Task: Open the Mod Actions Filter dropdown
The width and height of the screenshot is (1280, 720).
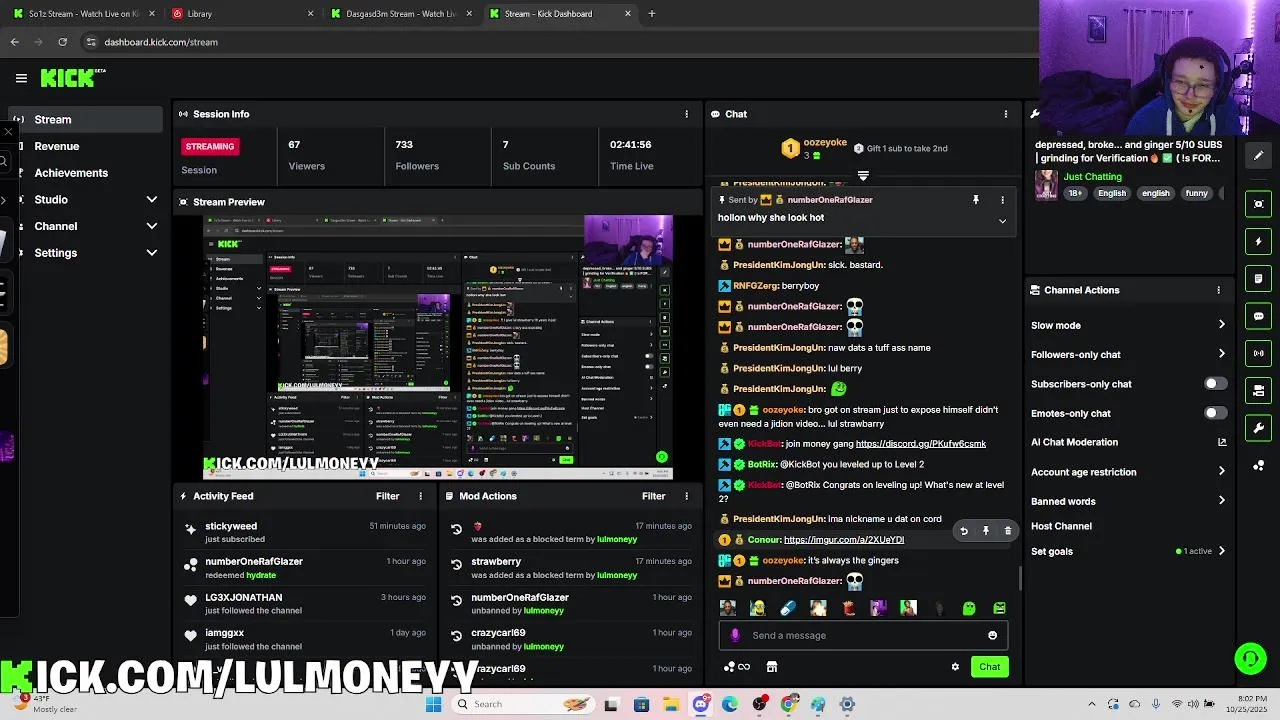Action: (x=653, y=496)
